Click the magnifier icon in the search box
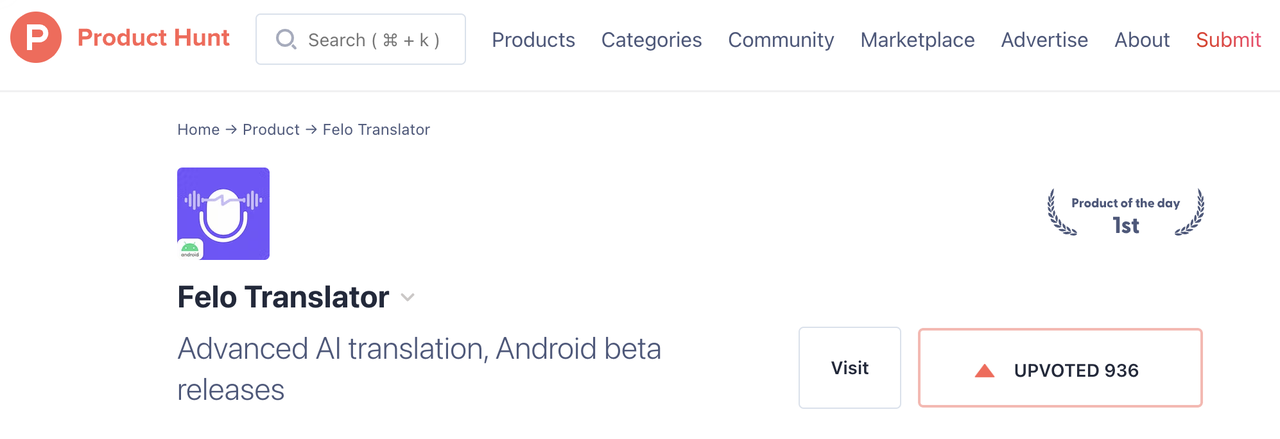Screen dimensions: 1280x439 (286, 39)
